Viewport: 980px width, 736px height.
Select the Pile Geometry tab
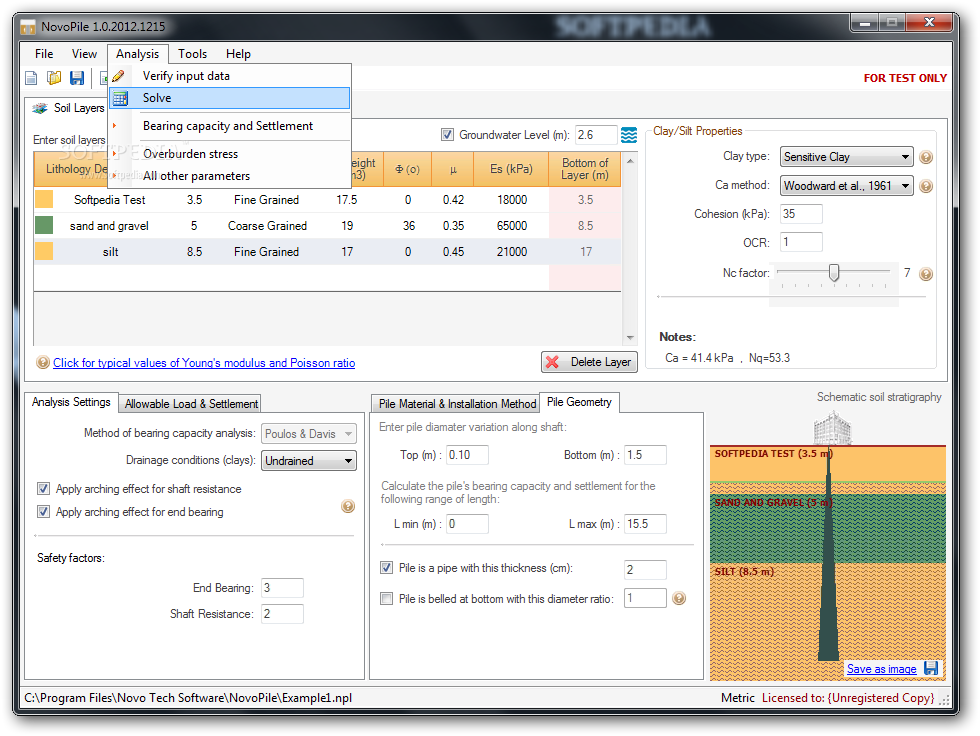[x=579, y=402]
